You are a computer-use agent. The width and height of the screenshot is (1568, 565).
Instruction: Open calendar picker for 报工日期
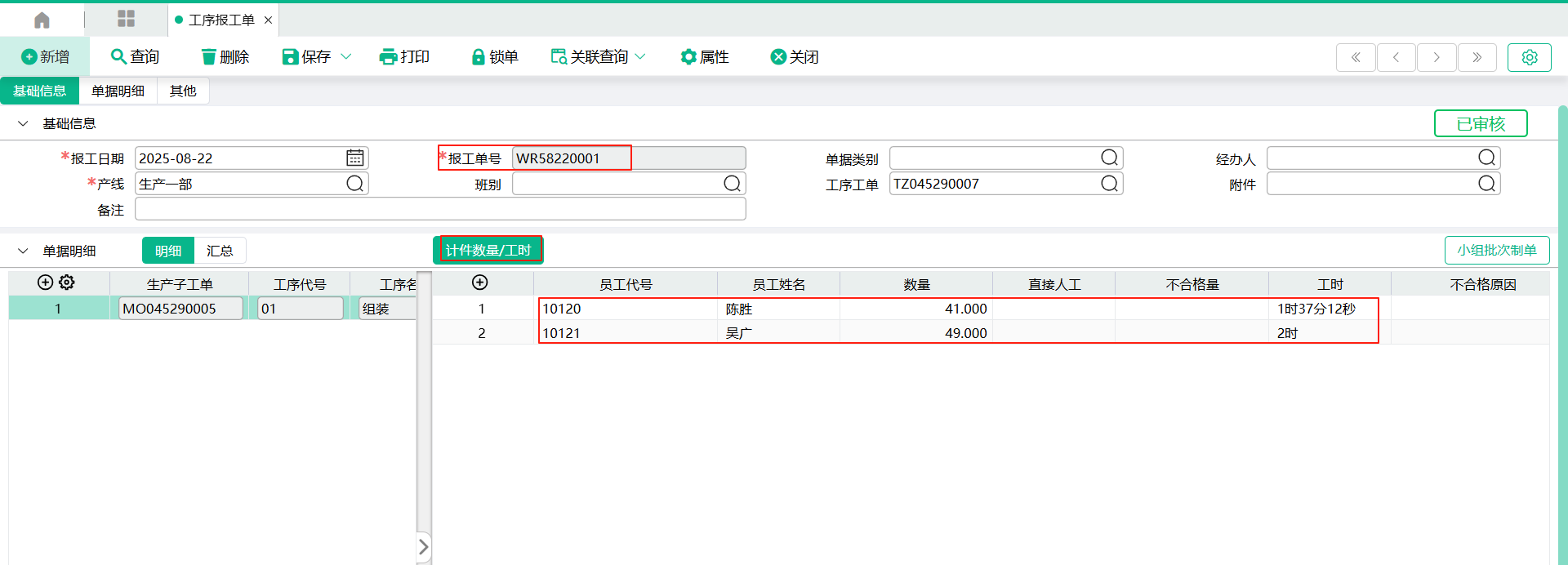[x=354, y=158]
